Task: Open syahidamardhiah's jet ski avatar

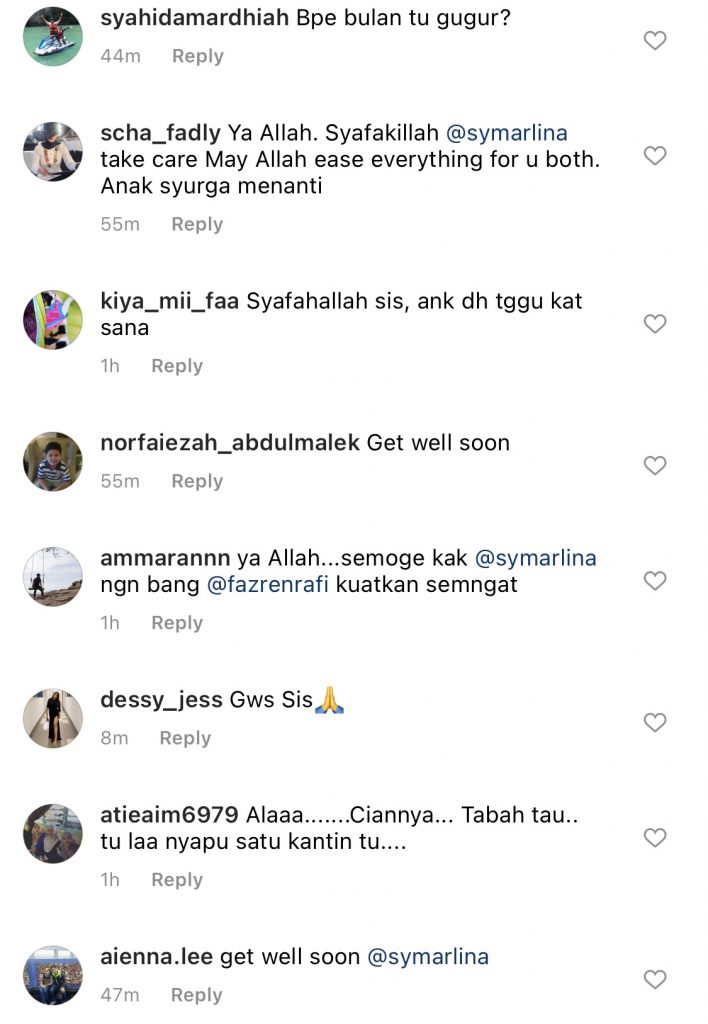Action: point(53,37)
